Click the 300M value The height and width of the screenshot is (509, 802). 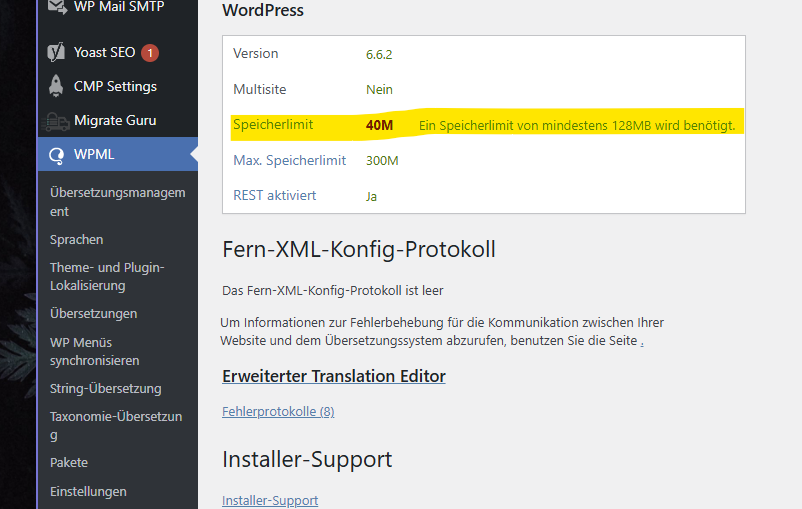click(382, 161)
